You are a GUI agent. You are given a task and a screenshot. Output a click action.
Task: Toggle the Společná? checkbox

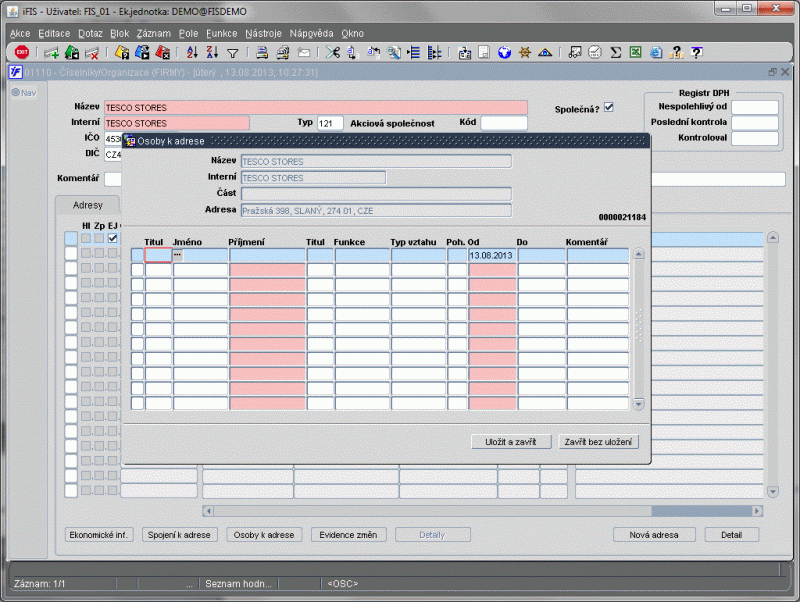pyautogui.click(x=608, y=107)
